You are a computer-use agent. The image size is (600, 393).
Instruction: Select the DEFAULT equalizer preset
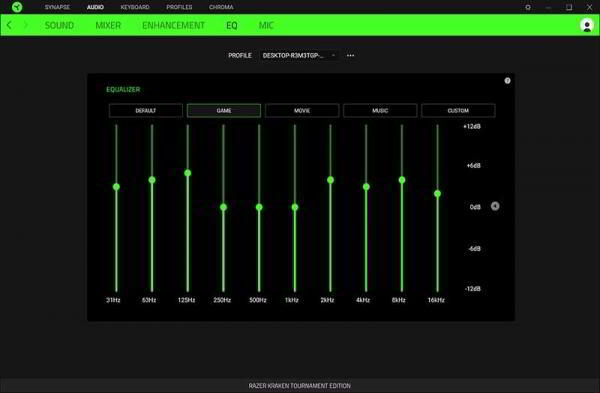[146, 111]
